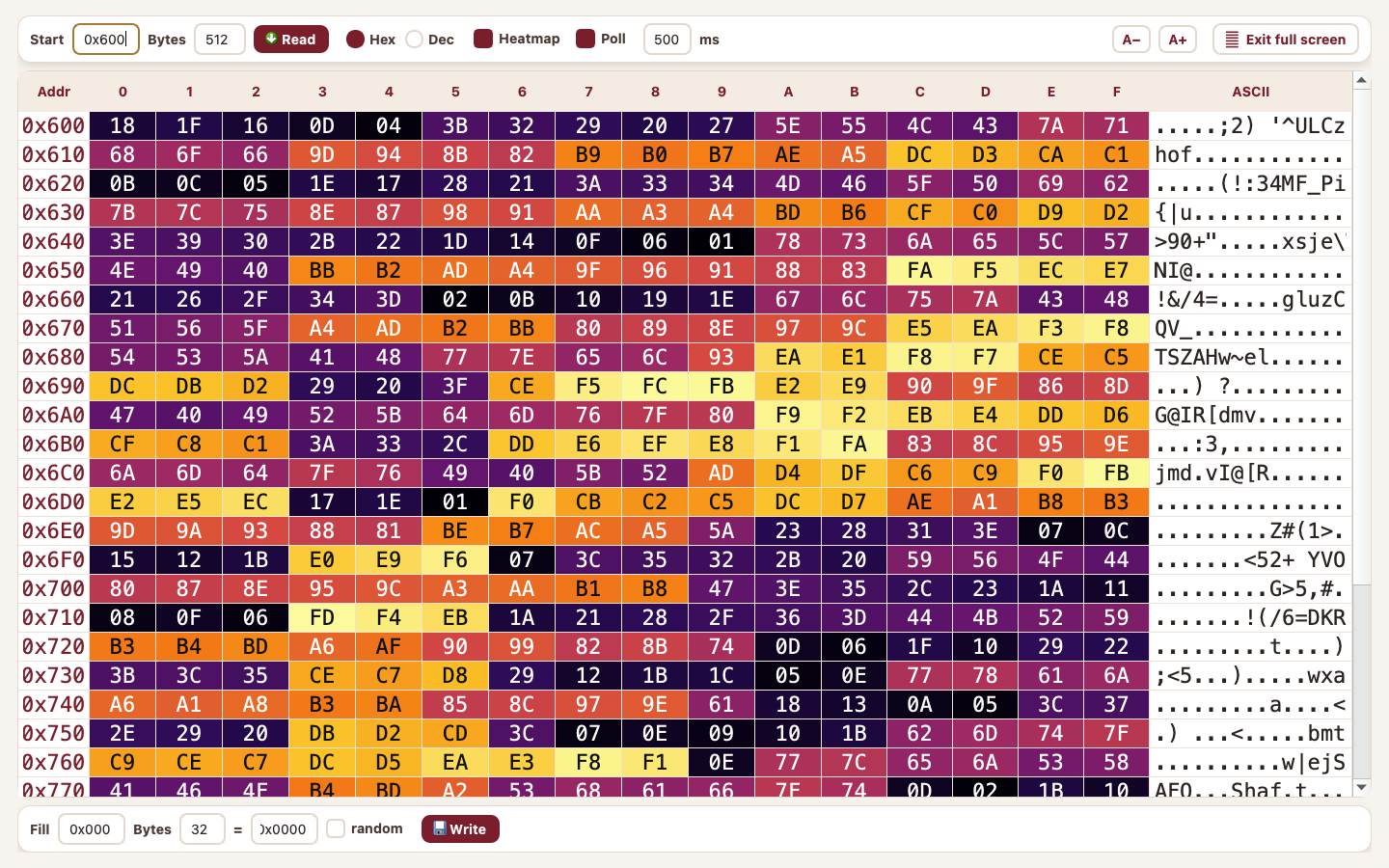Image resolution: width=1389 pixels, height=868 pixels.
Task: Click the Start address input field
Action: [x=106, y=40]
